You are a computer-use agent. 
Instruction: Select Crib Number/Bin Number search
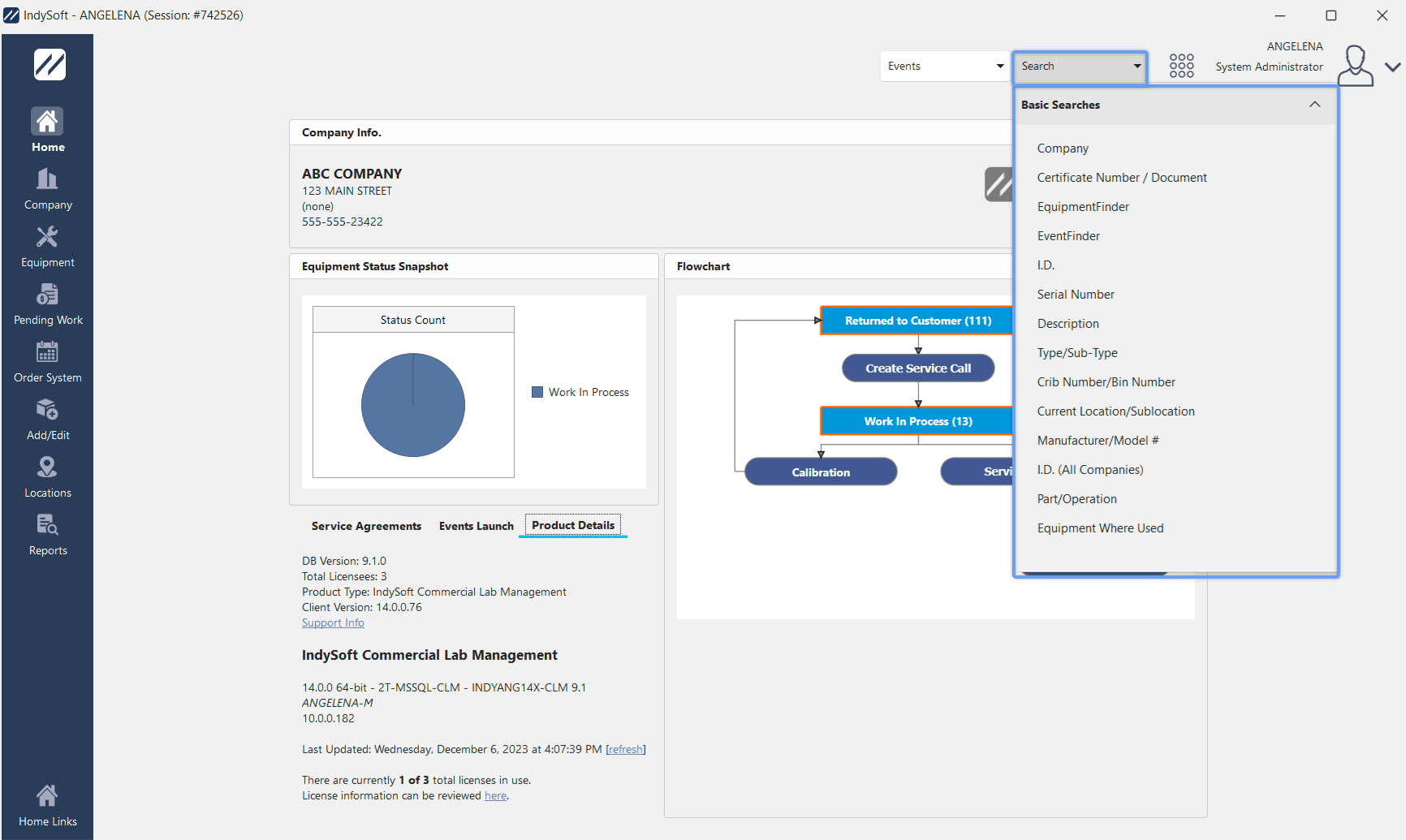click(1106, 382)
